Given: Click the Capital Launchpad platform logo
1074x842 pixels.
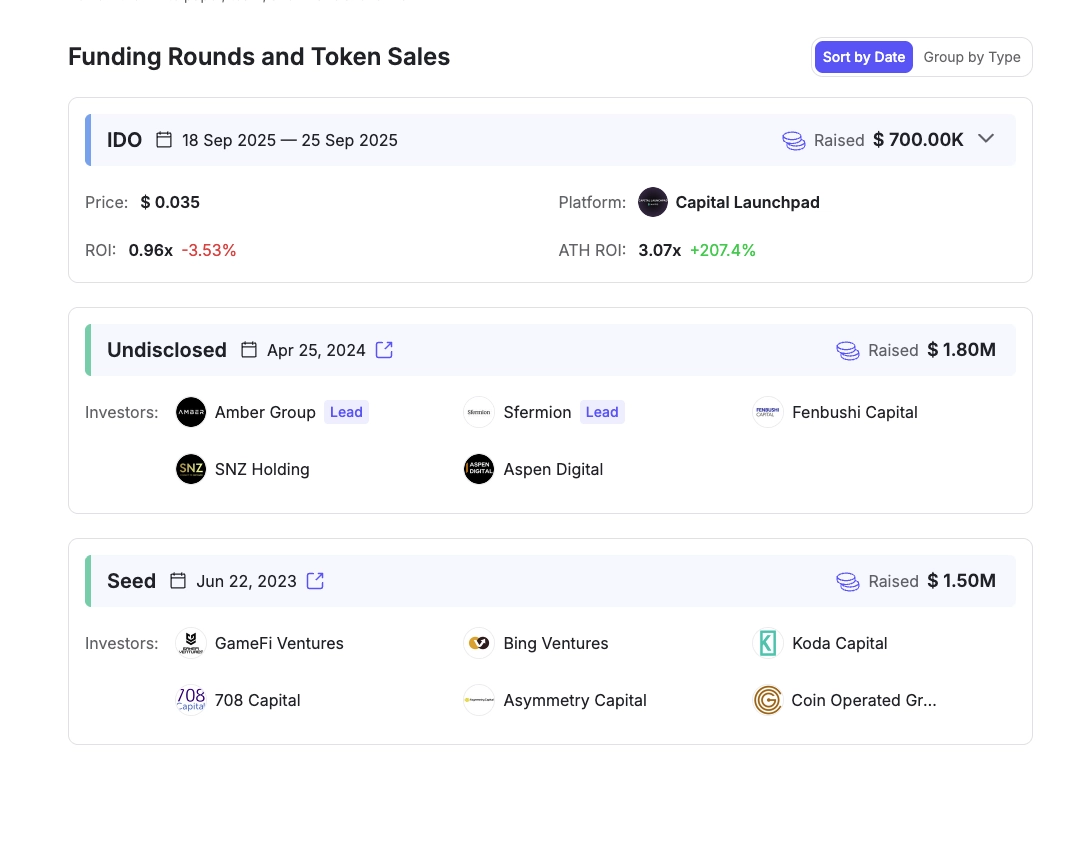Looking at the screenshot, I should 653,202.
